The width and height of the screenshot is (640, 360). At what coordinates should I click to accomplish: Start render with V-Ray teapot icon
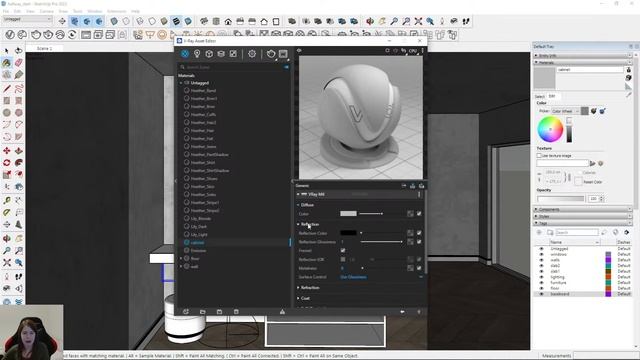tap(271, 54)
